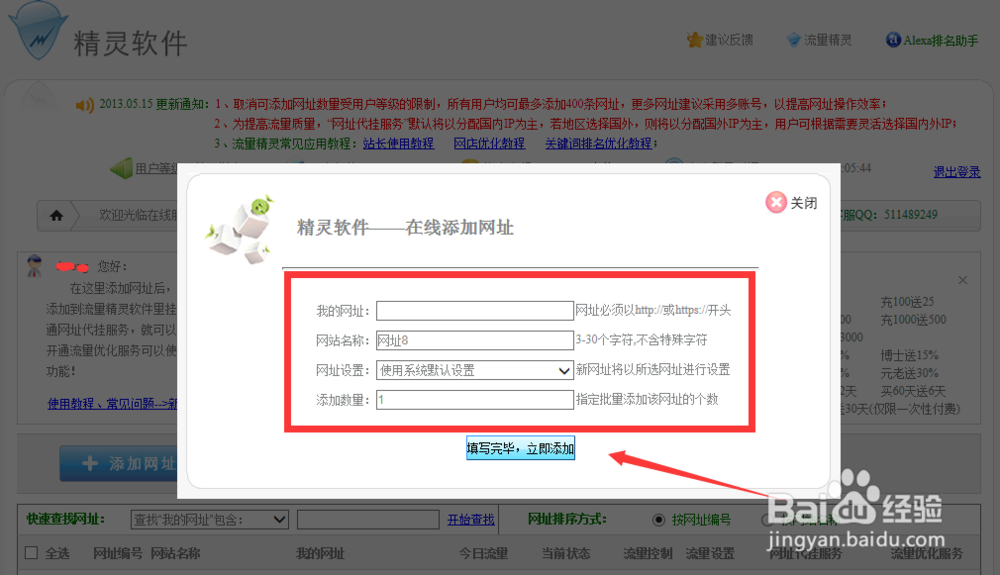Click the 添加数量 field
This screenshot has width=1000, height=575.
[474, 400]
